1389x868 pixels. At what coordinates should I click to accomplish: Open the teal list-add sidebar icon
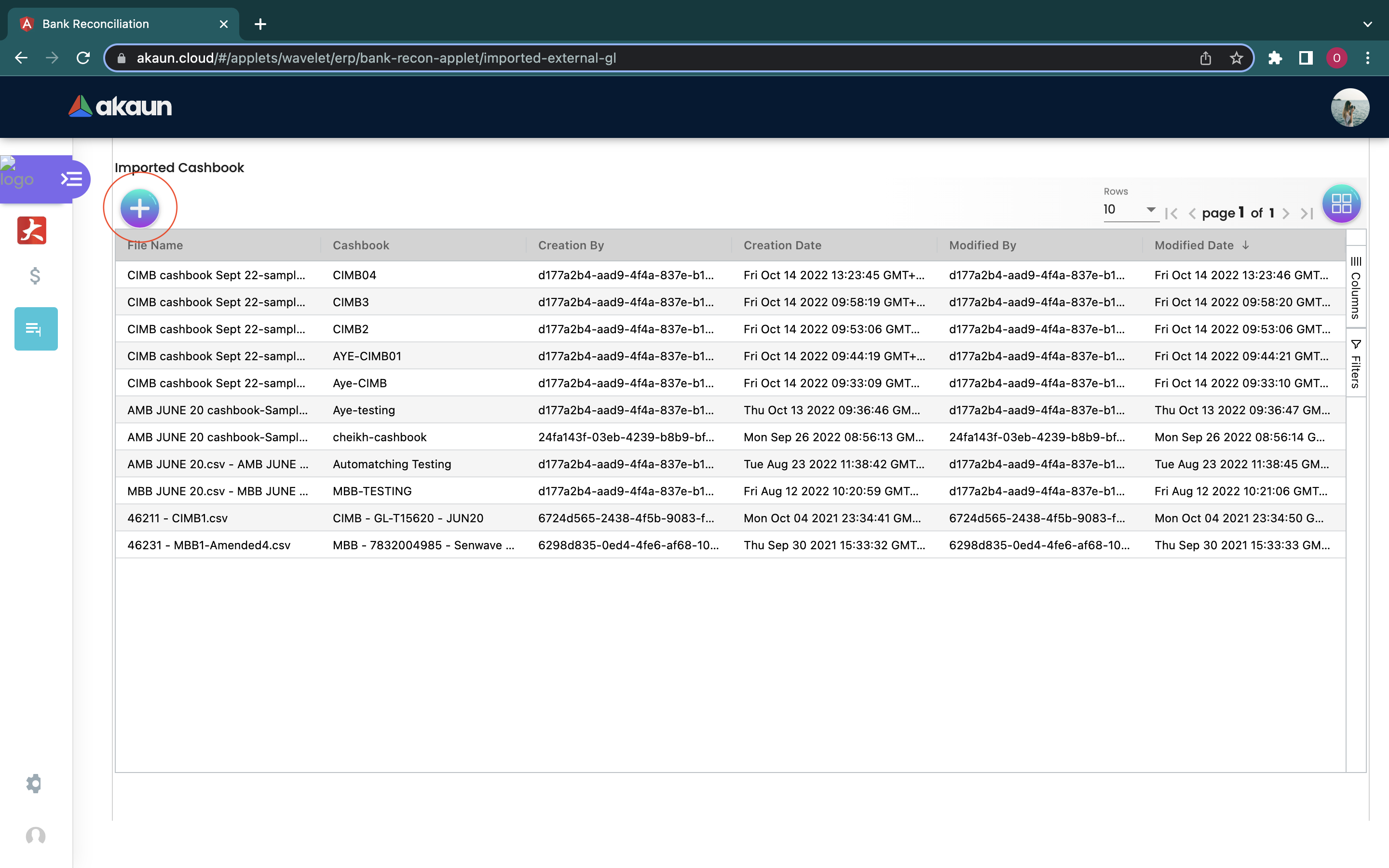(36, 329)
